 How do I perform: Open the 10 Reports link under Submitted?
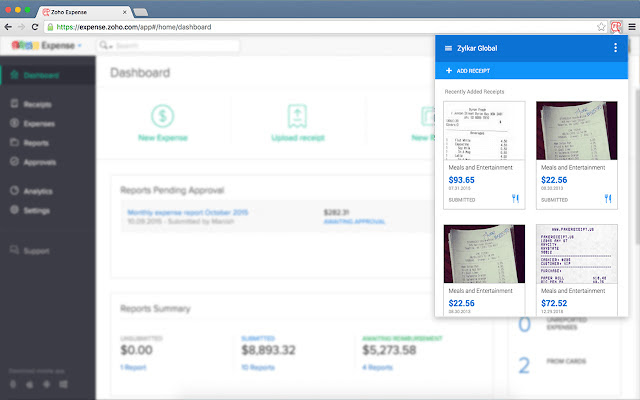point(258,367)
